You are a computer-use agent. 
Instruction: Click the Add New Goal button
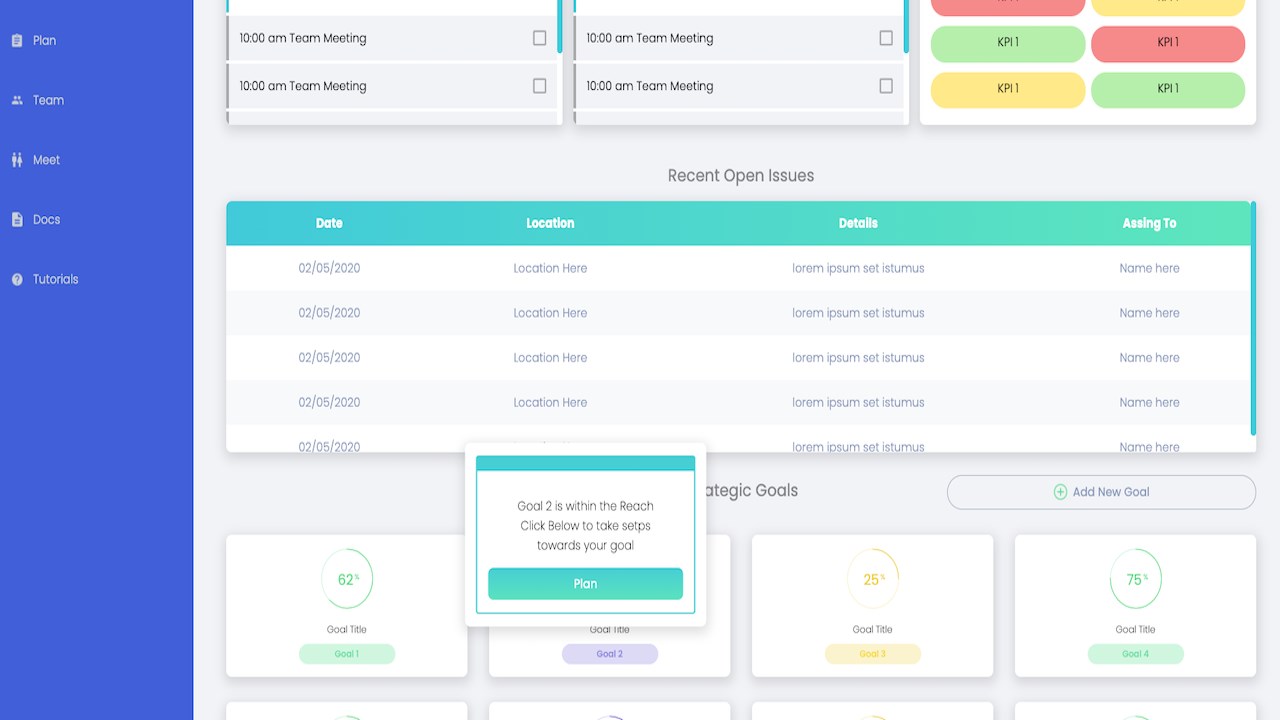click(1101, 492)
